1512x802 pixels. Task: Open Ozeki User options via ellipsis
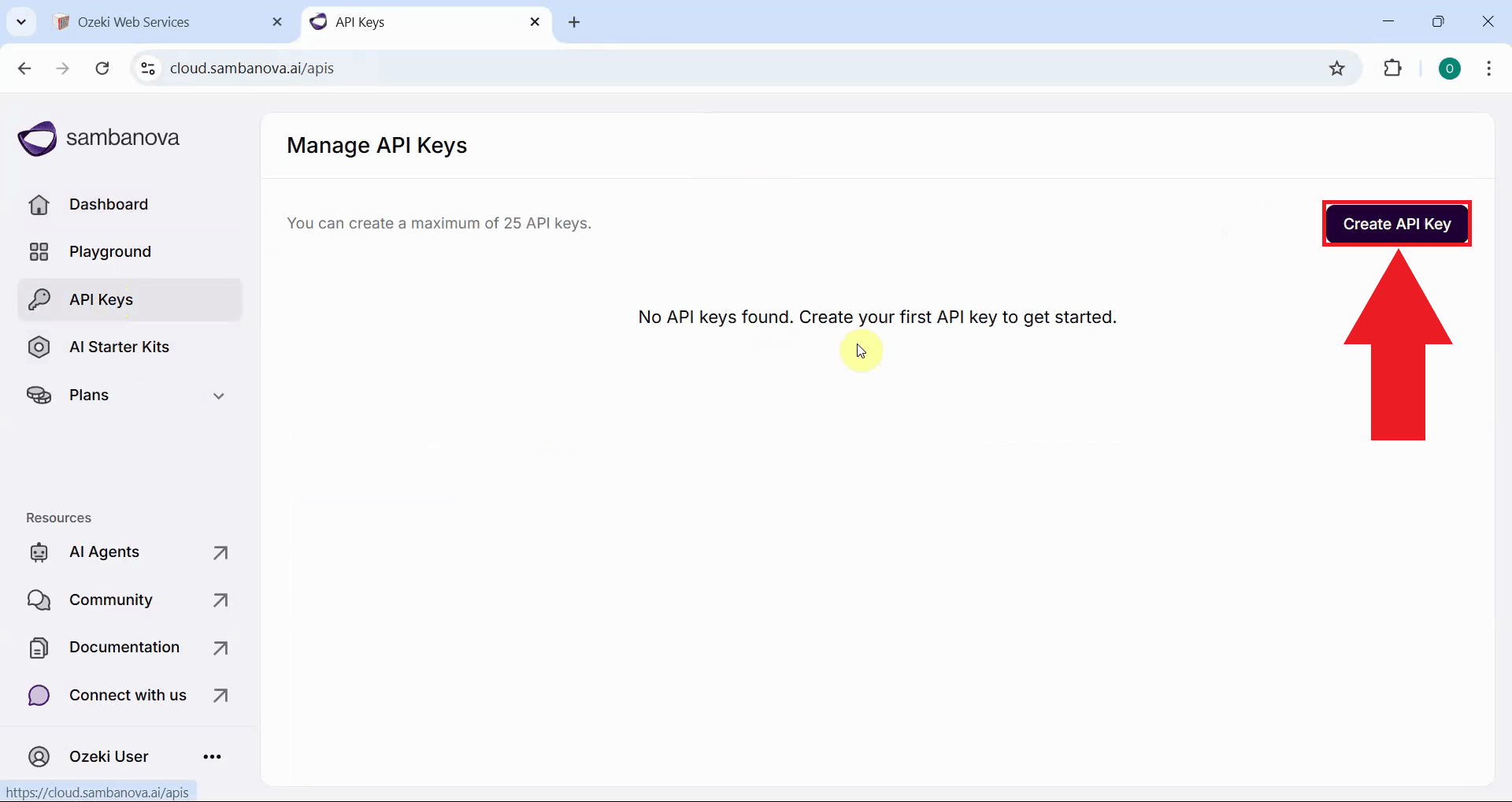point(212,756)
